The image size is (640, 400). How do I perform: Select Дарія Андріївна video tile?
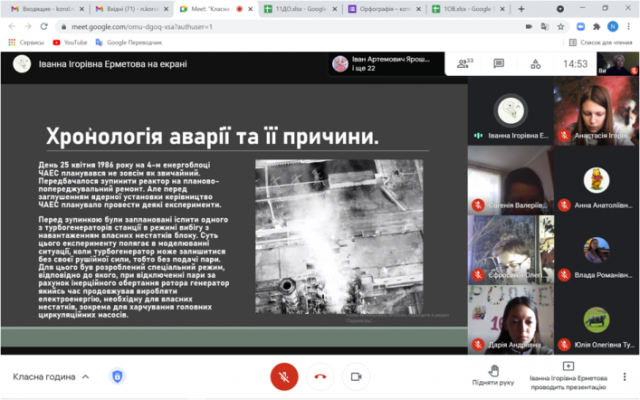coord(511,320)
